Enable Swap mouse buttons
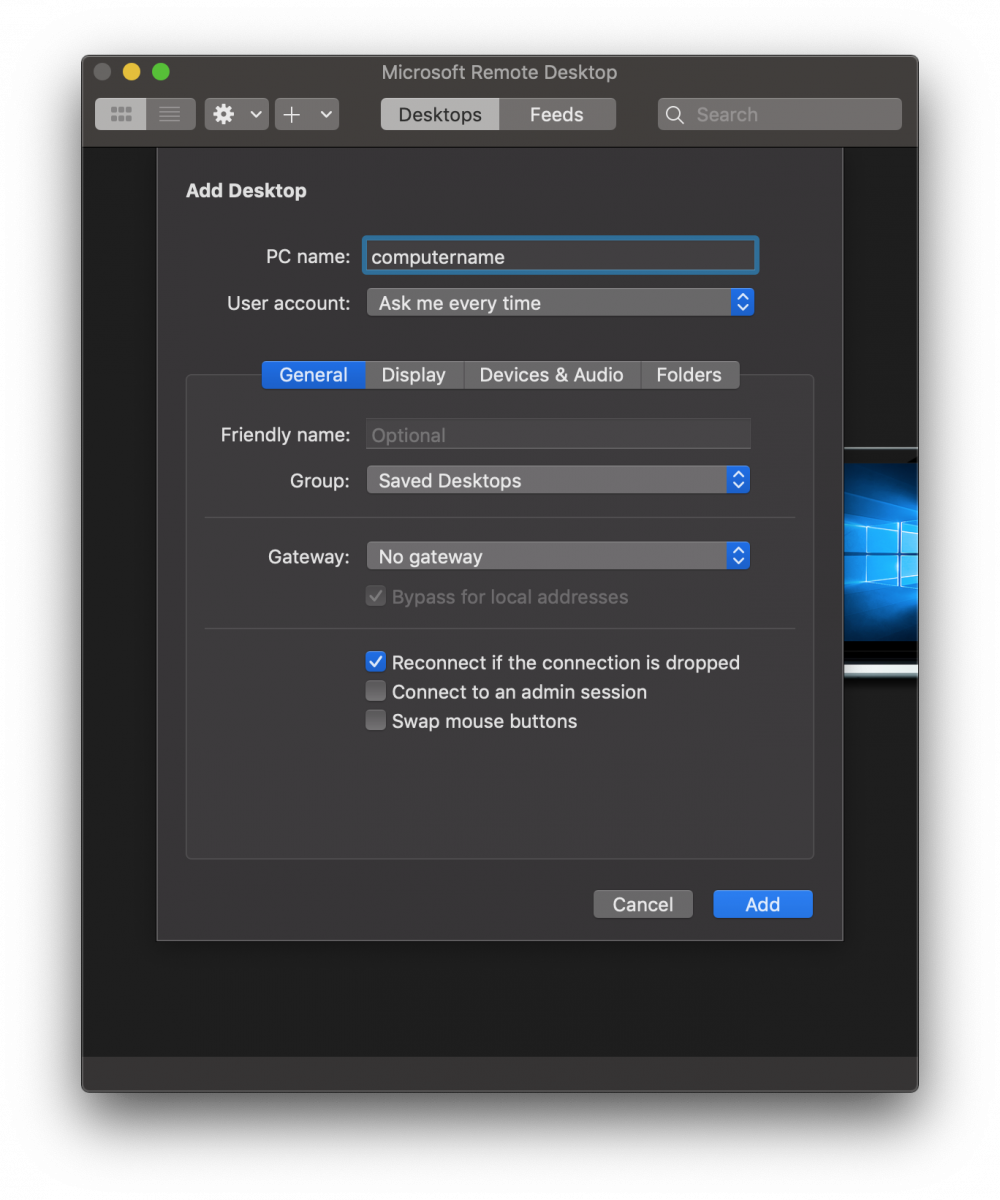 [x=376, y=720]
